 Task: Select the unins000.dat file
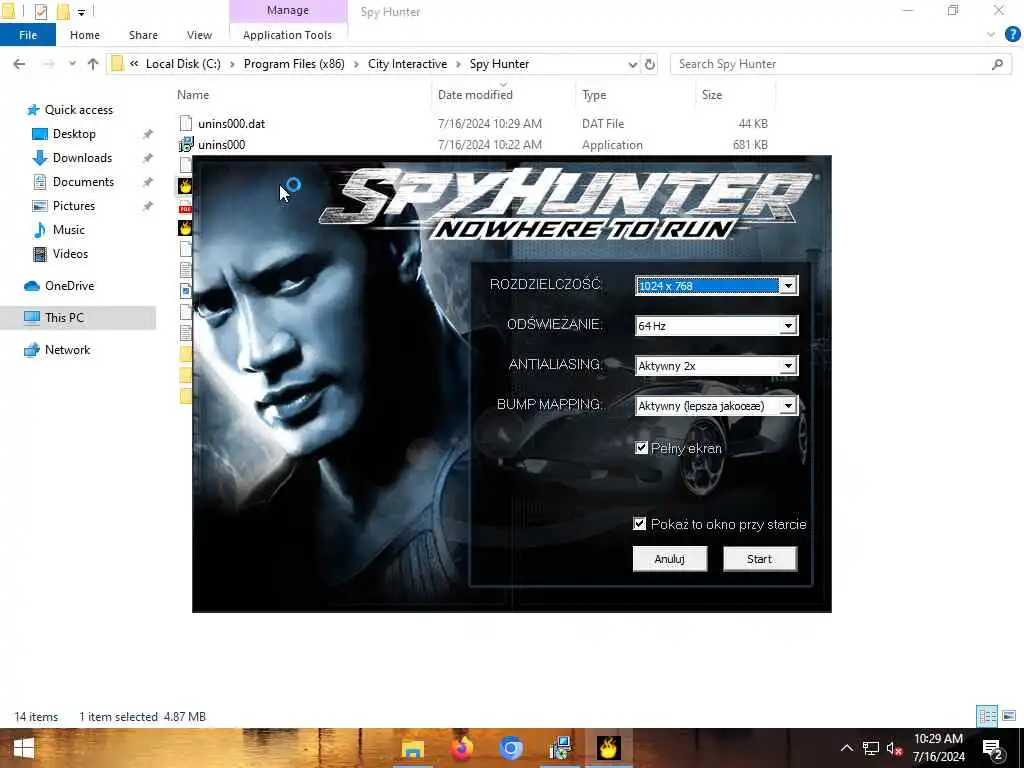(231, 123)
